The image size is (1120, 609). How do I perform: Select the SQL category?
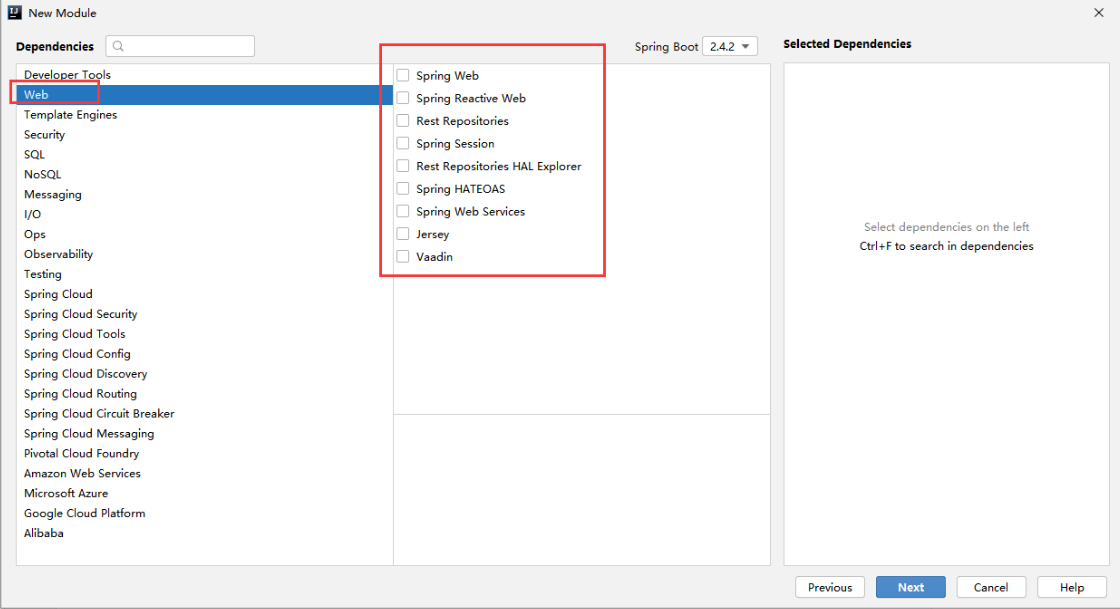point(204,154)
